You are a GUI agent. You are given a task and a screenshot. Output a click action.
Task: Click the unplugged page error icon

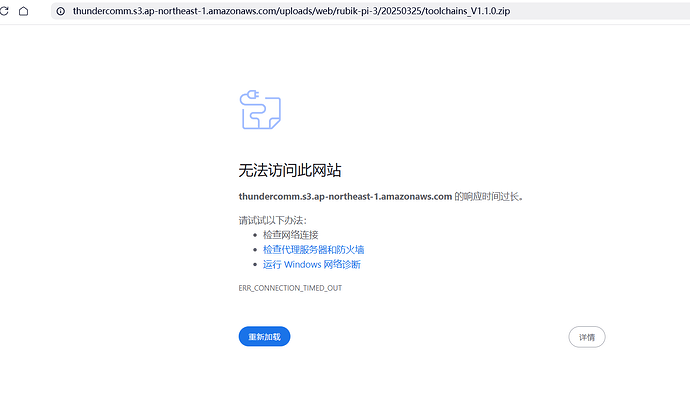[x=260, y=110]
